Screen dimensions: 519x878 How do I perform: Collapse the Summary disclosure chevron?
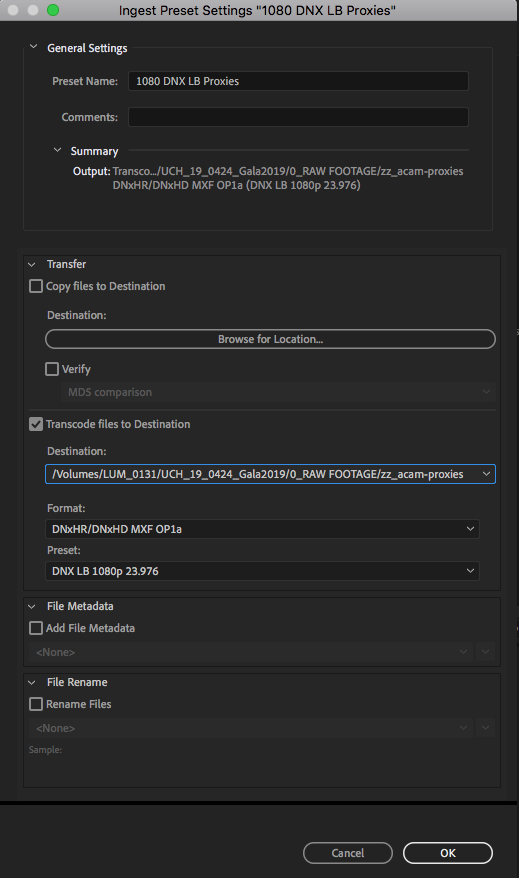coord(57,150)
